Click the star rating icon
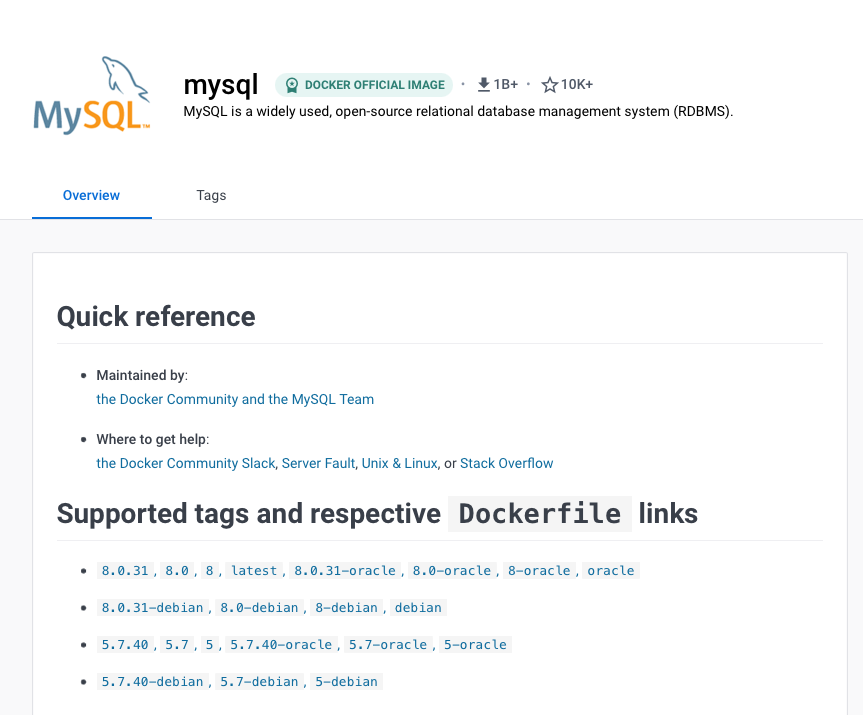 click(549, 85)
